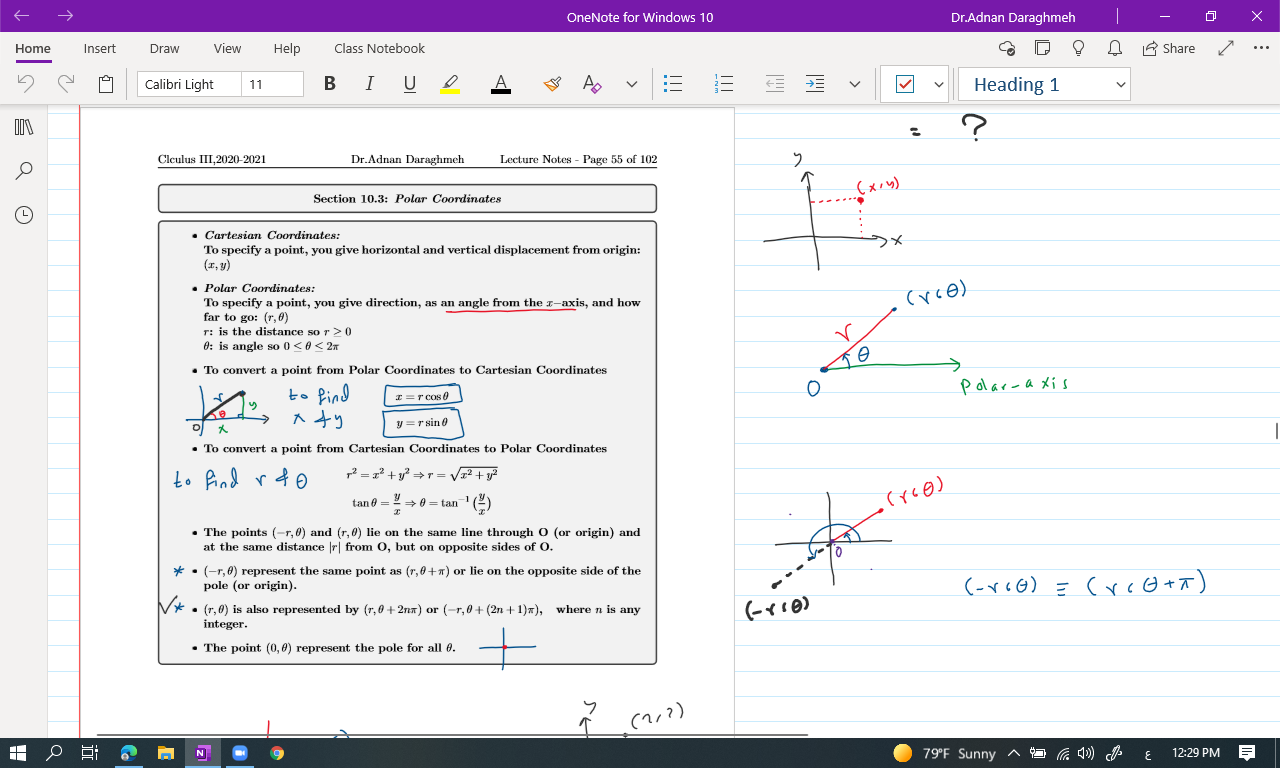Switch to the Draw tab
Image resolution: width=1280 pixels, height=768 pixels.
point(164,48)
